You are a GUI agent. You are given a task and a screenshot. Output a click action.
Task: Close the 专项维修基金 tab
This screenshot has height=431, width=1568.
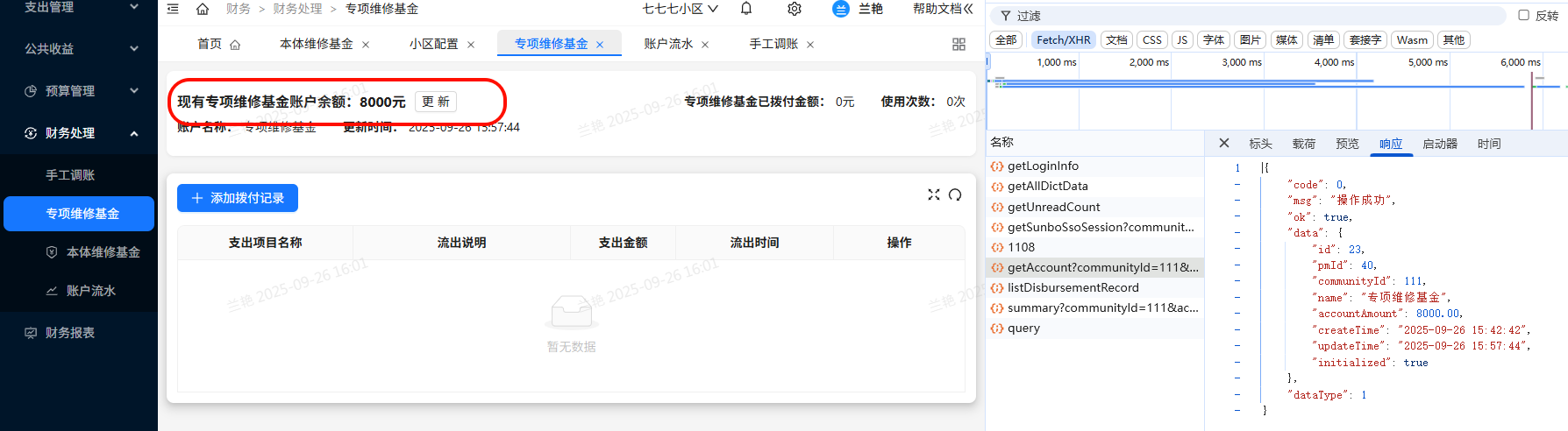click(600, 45)
